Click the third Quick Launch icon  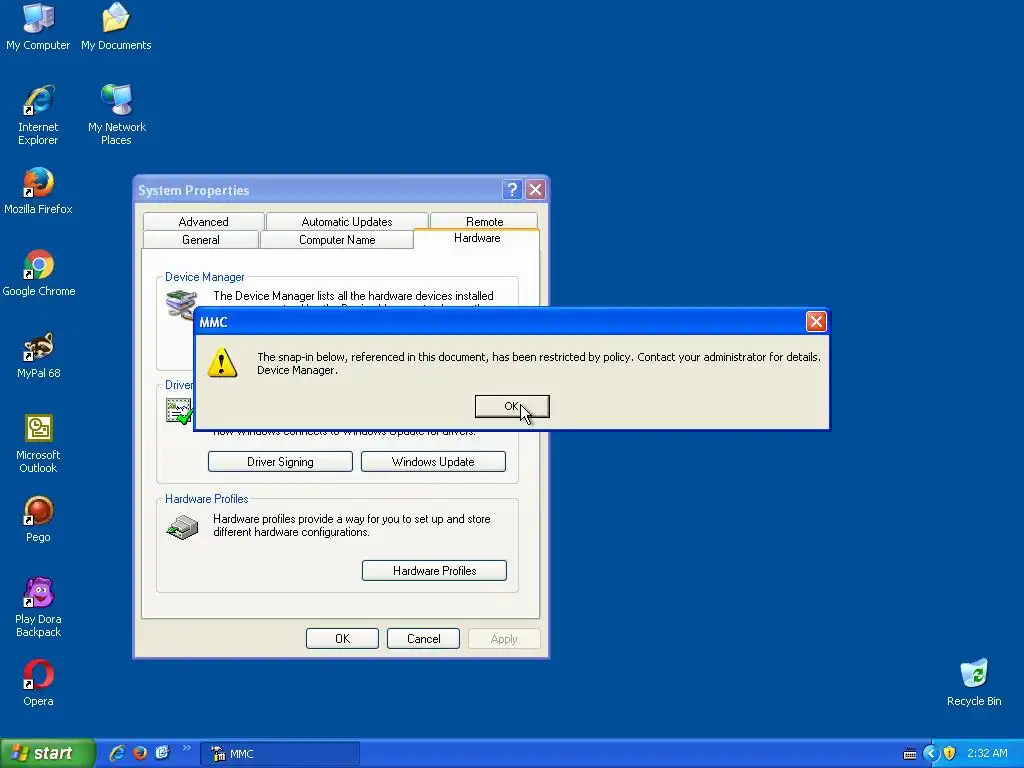[x=163, y=753]
